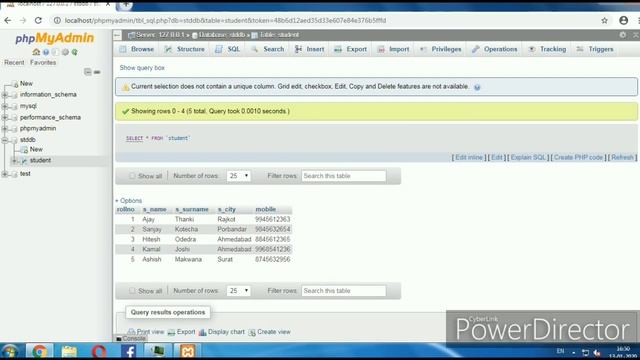Viewport: 640px width, 360px height.
Task: Open Chrome from the taskbar
Action: pyautogui.click(x=40, y=351)
